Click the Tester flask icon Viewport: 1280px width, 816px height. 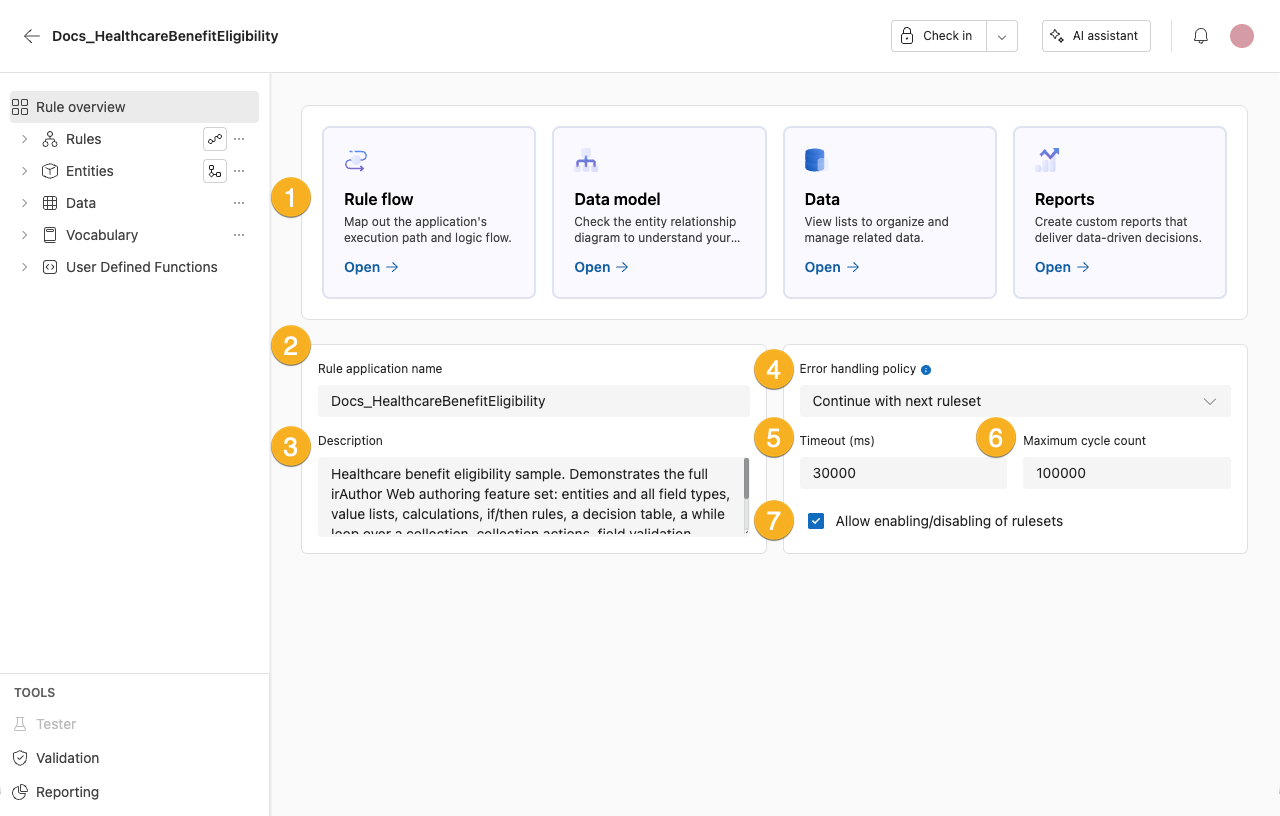pyautogui.click(x=20, y=724)
